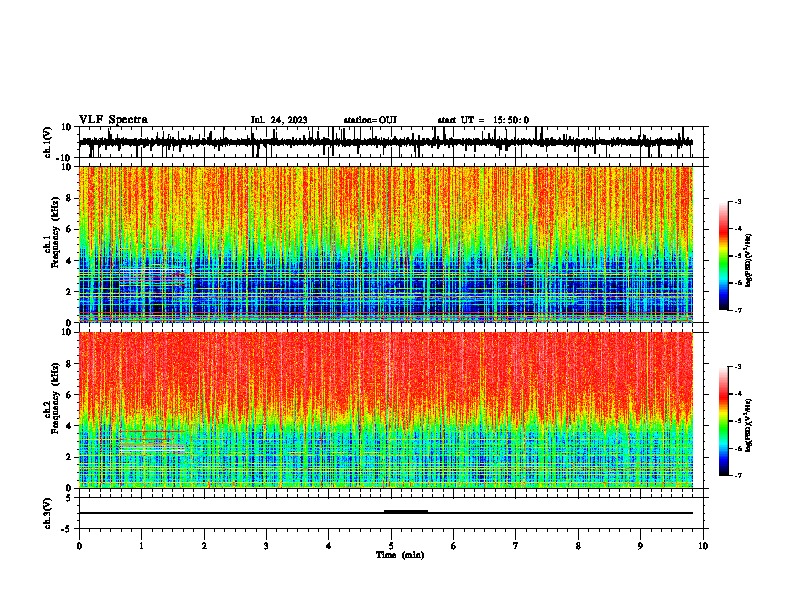Select the date label "Jul. 24, 2023"

click(279, 120)
